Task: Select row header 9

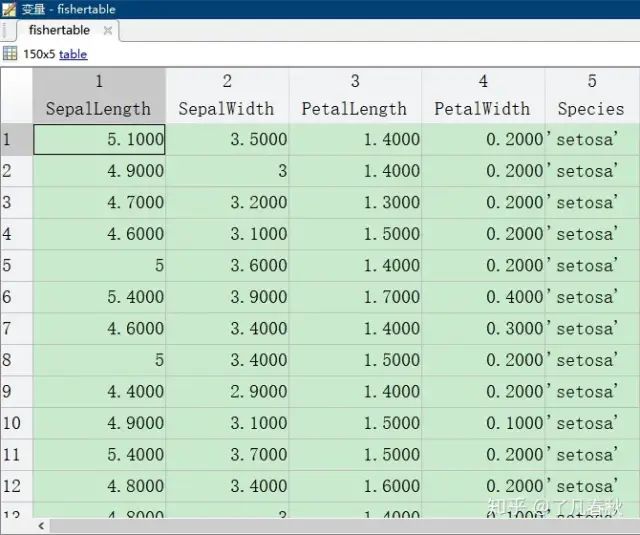Action: click(16, 392)
